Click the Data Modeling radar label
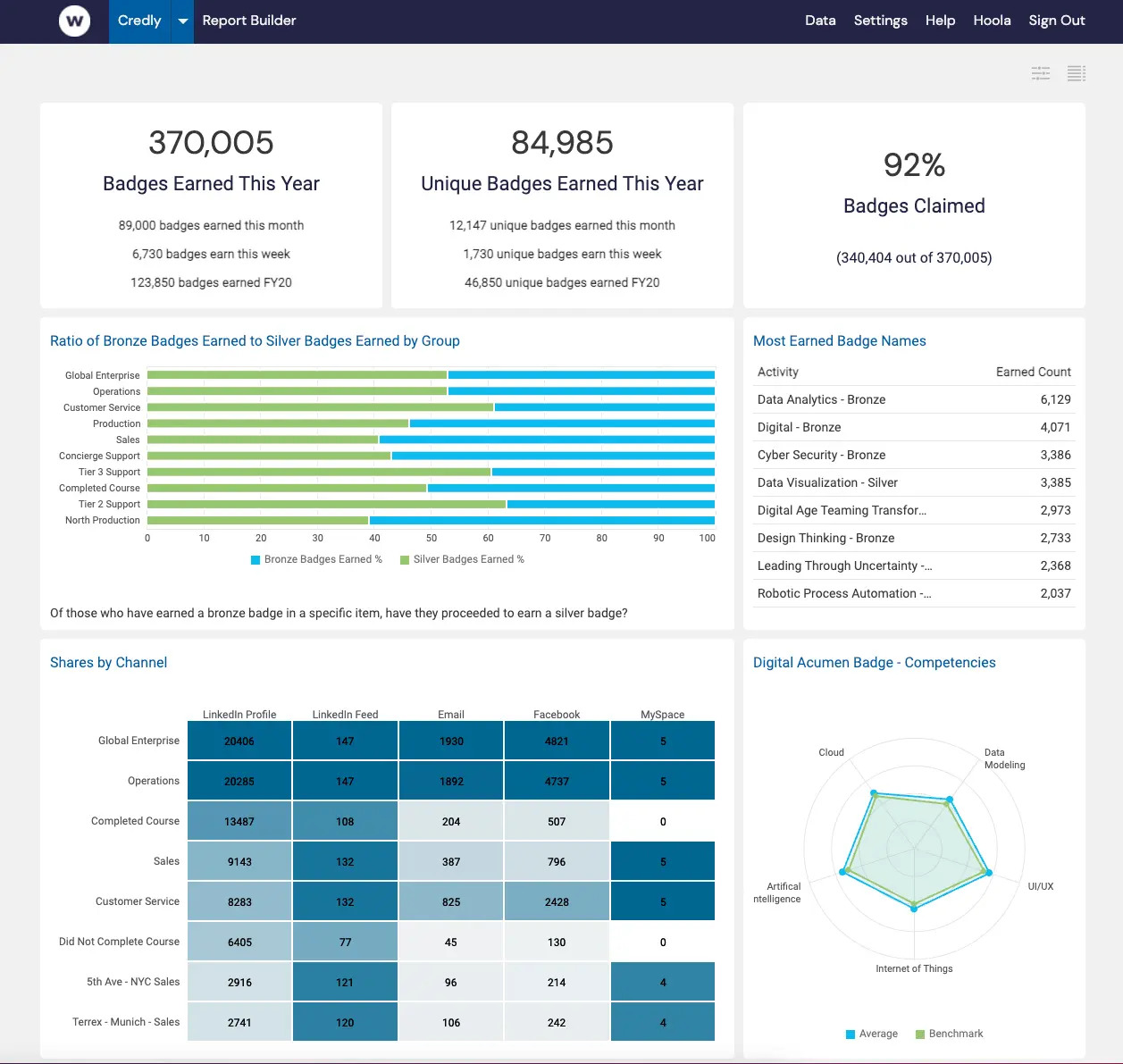Viewport: 1123px width, 1064px height. 1004,758
